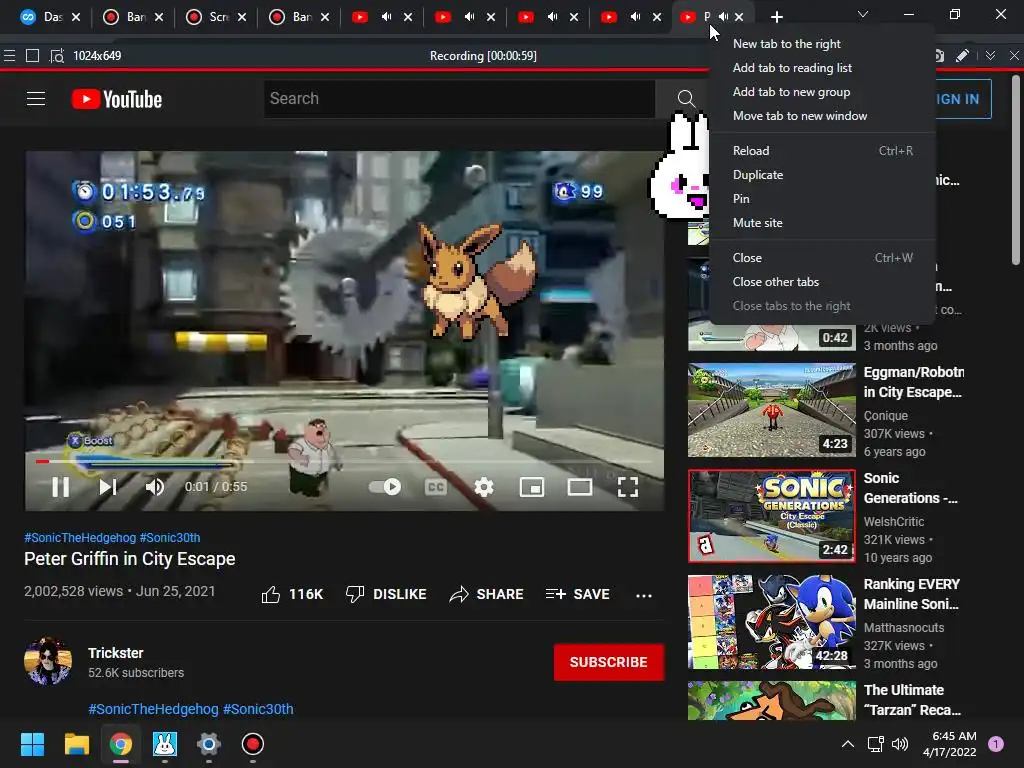The width and height of the screenshot is (1024, 768).
Task: Save video to a playlist
Action: [578, 594]
